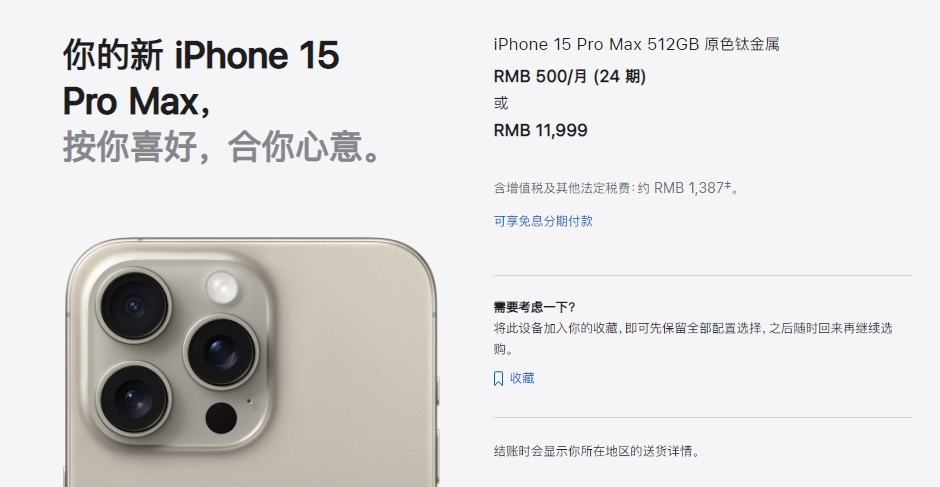Click the bookmark icon beside 收藏
The width and height of the screenshot is (940, 487).
[498, 378]
